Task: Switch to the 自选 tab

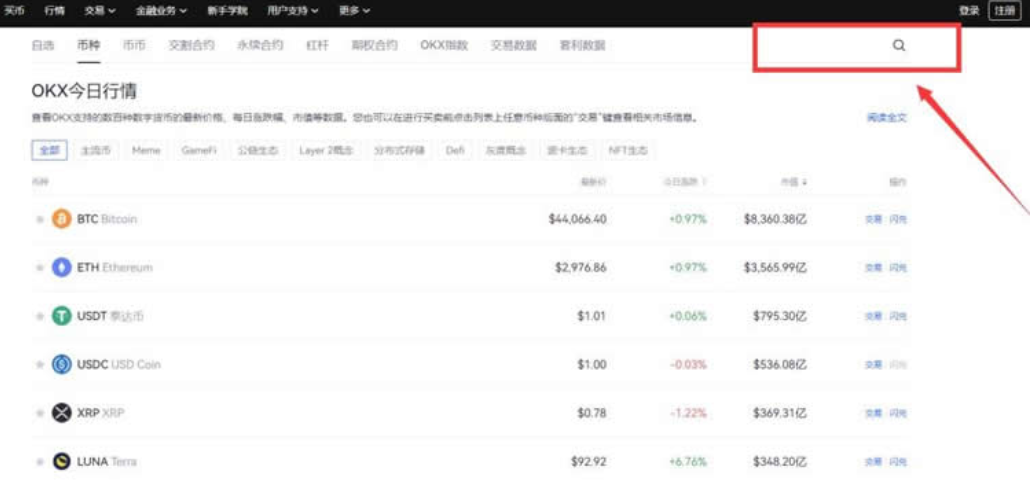Action: [43, 45]
